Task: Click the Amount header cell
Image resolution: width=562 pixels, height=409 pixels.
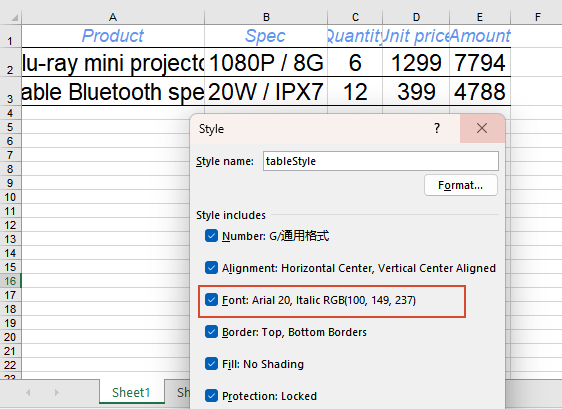Action: point(480,36)
